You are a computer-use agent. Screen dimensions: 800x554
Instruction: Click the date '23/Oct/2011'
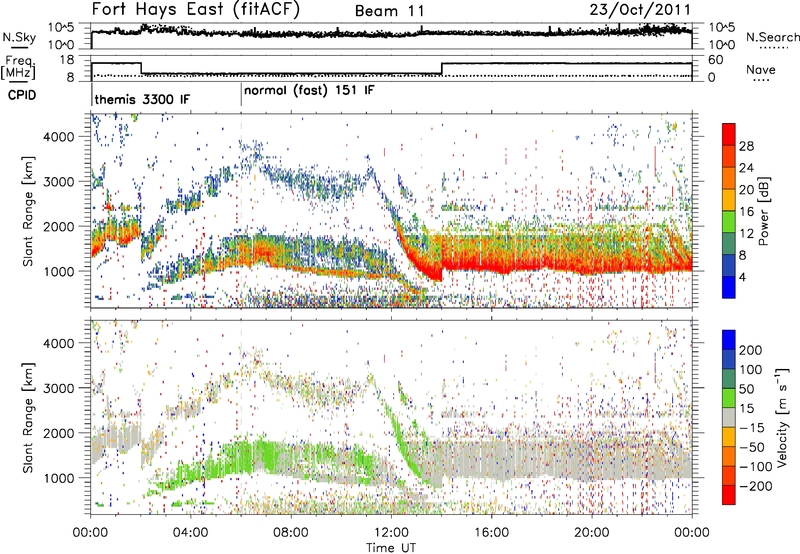[640, 10]
